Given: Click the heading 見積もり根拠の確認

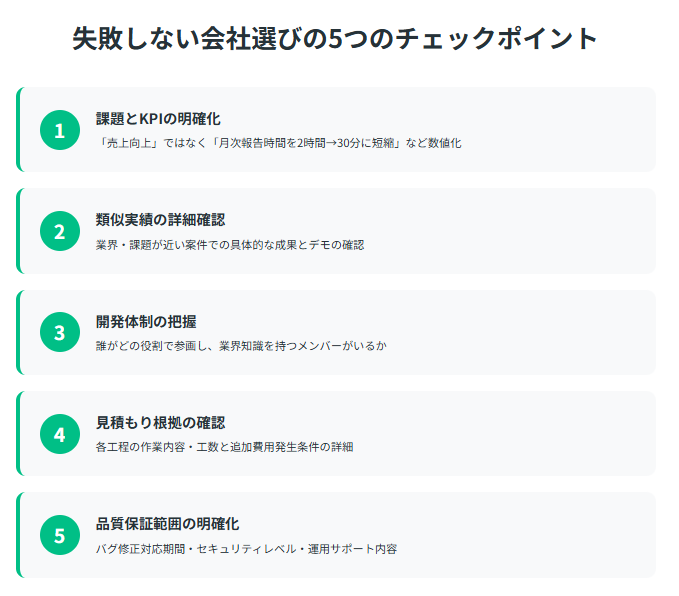Looking at the screenshot, I should click(160, 423).
